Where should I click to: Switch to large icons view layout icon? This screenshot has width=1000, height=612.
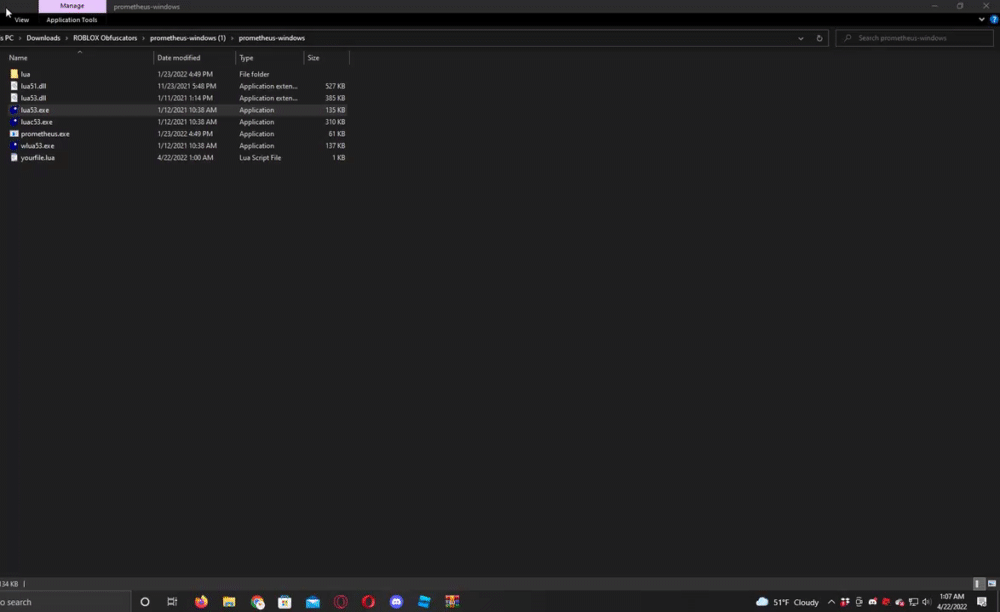[x=992, y=583]
